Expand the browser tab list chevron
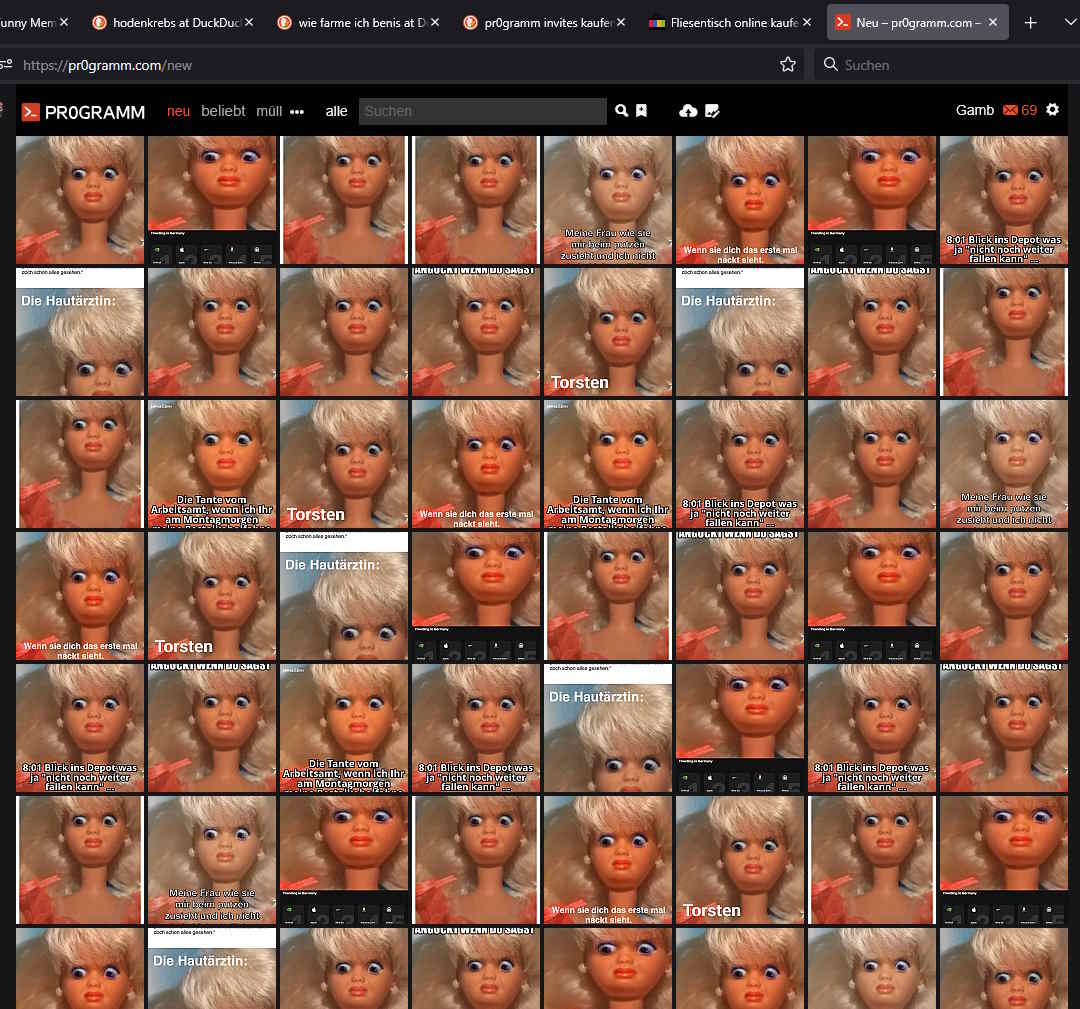The height and width of the screenshot is (1009, 1080). (x=1066, y=22)
